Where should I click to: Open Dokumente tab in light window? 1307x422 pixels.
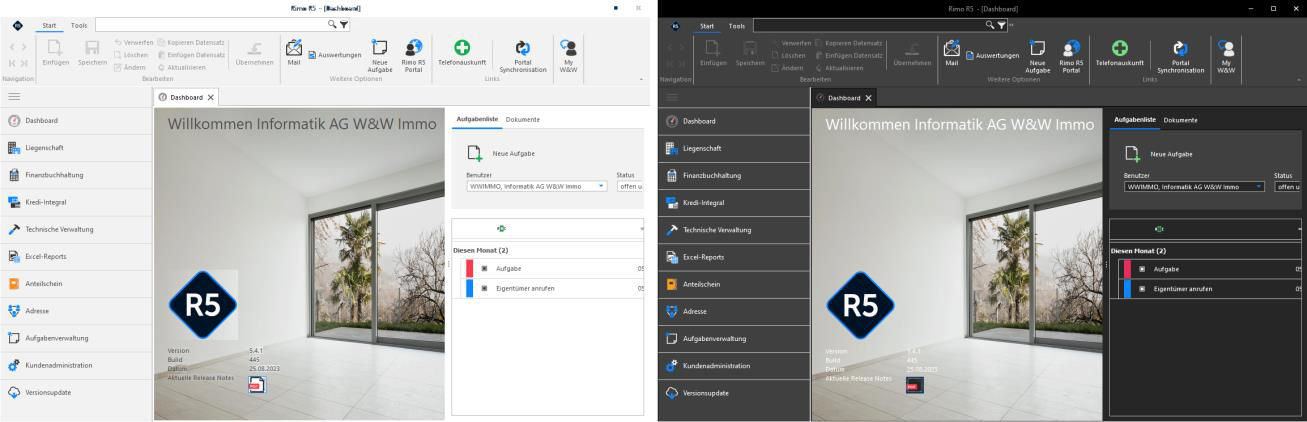[523, 119]
